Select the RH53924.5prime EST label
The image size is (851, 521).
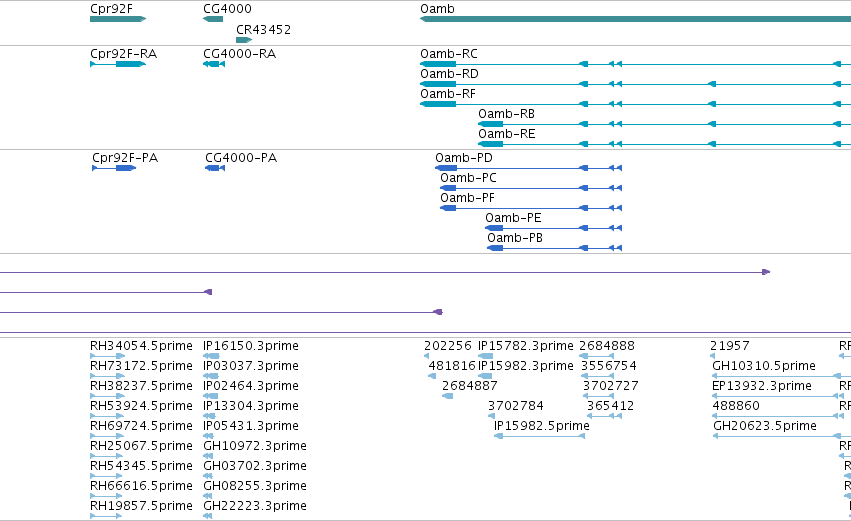pyautogui.click(x=141, y=406)
